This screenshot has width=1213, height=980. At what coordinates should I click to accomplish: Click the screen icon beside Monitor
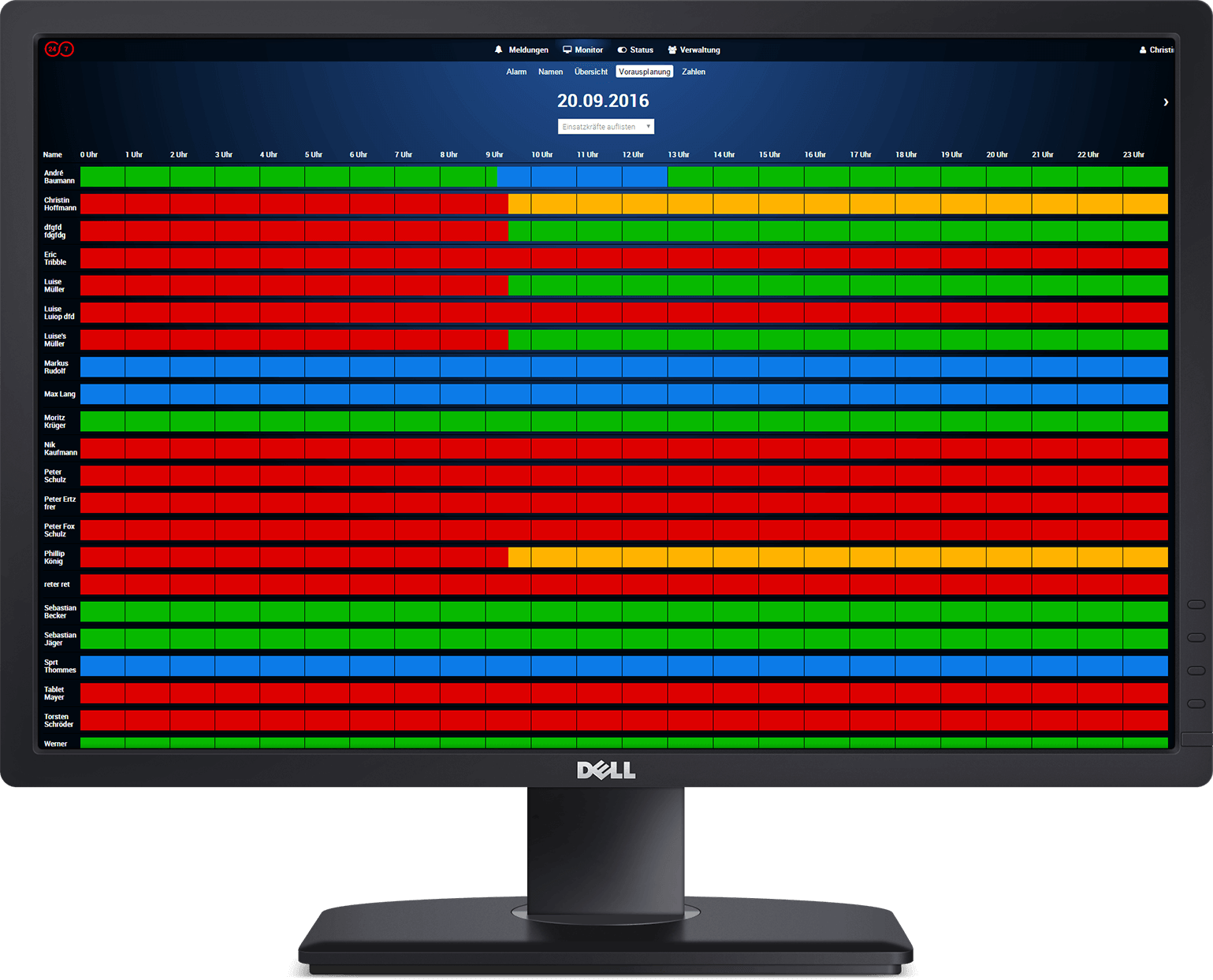[x=567, y=50]
